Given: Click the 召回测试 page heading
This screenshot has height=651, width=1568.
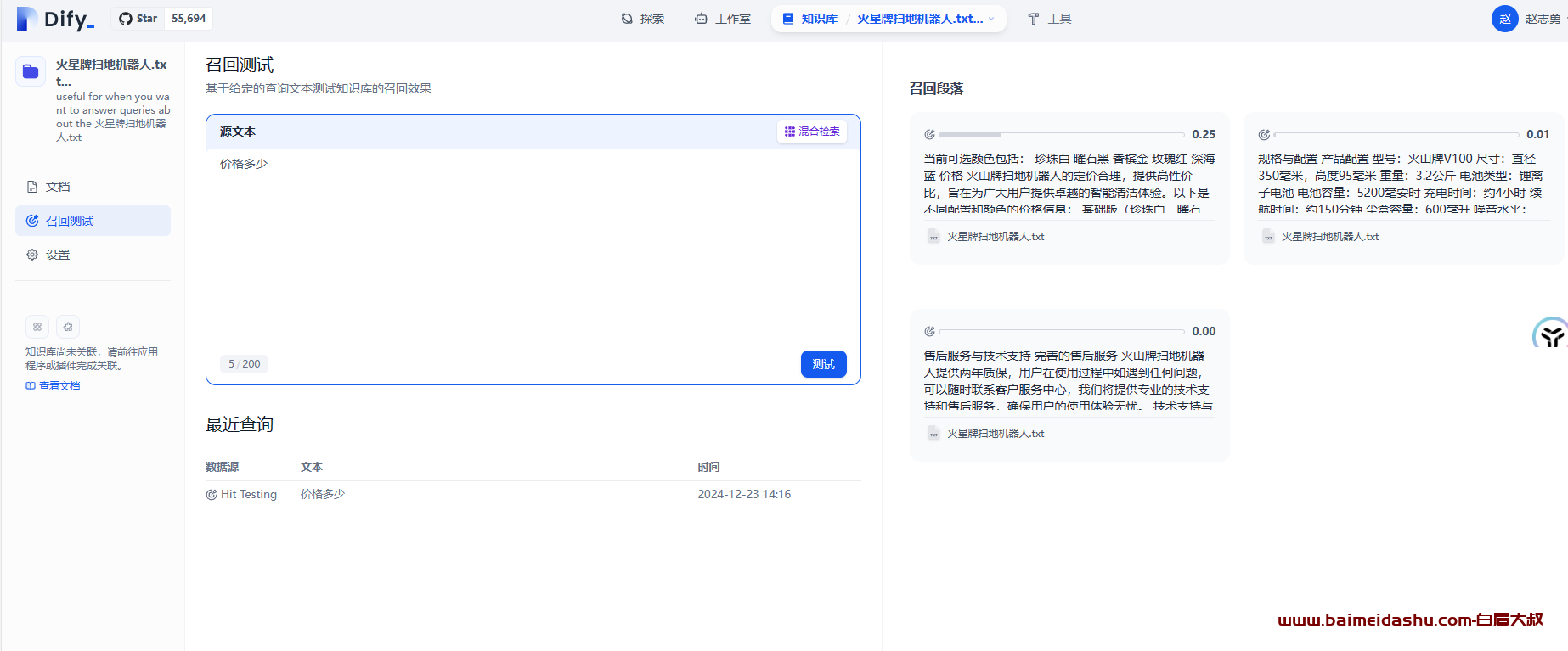Looking at the screenshot, I should click(240, 65).
